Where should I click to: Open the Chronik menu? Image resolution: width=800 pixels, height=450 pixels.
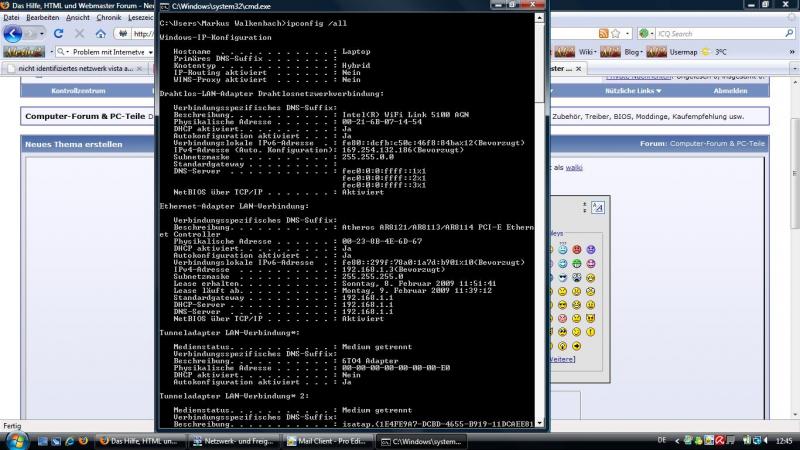(108, 17)
